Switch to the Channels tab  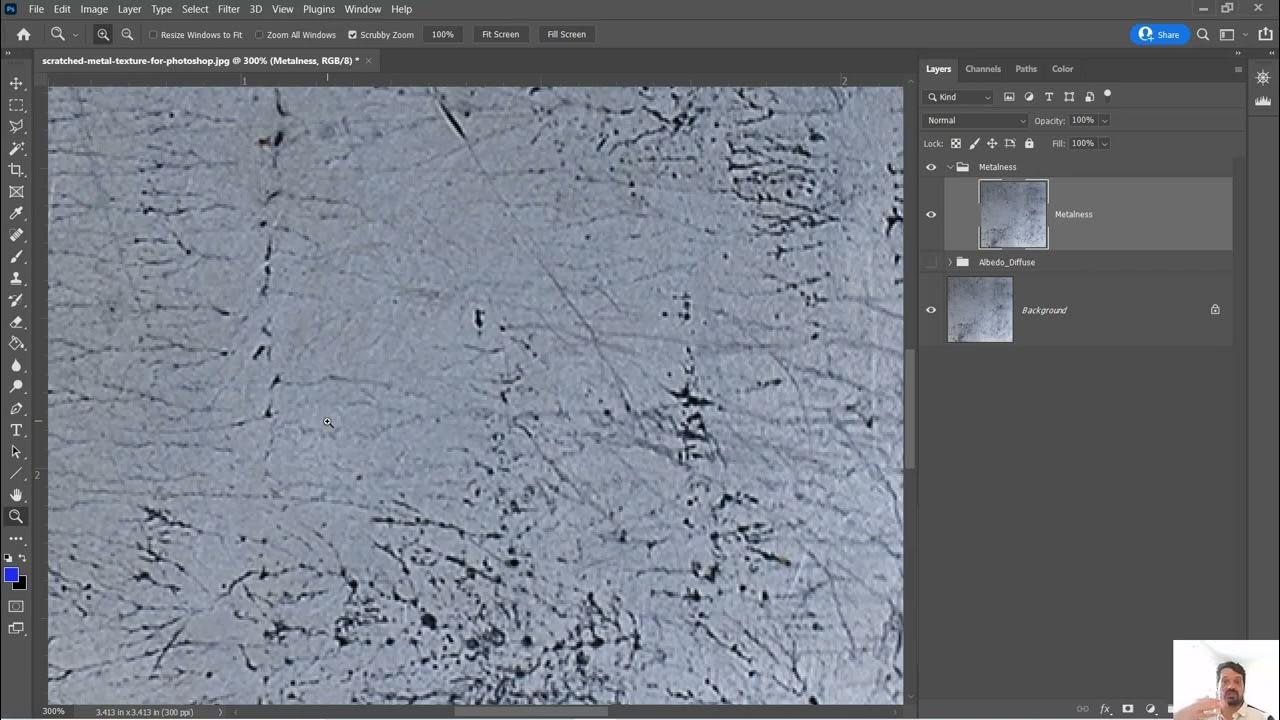coord(983,69)
